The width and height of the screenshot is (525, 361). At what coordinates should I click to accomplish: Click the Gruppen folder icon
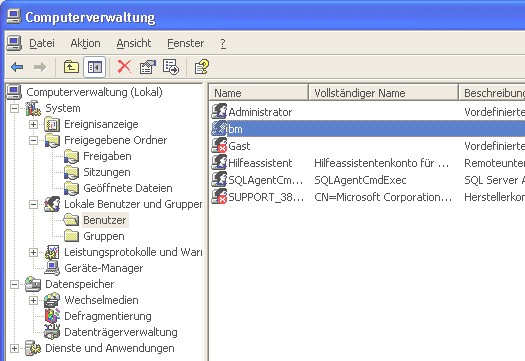71,236
